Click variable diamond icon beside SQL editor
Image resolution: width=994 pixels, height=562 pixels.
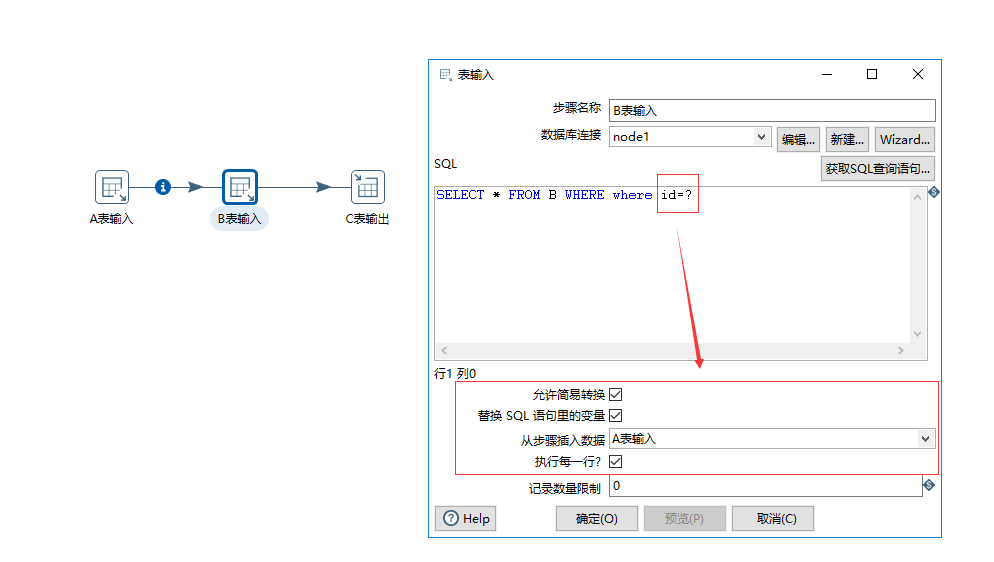tap(934, 192)
